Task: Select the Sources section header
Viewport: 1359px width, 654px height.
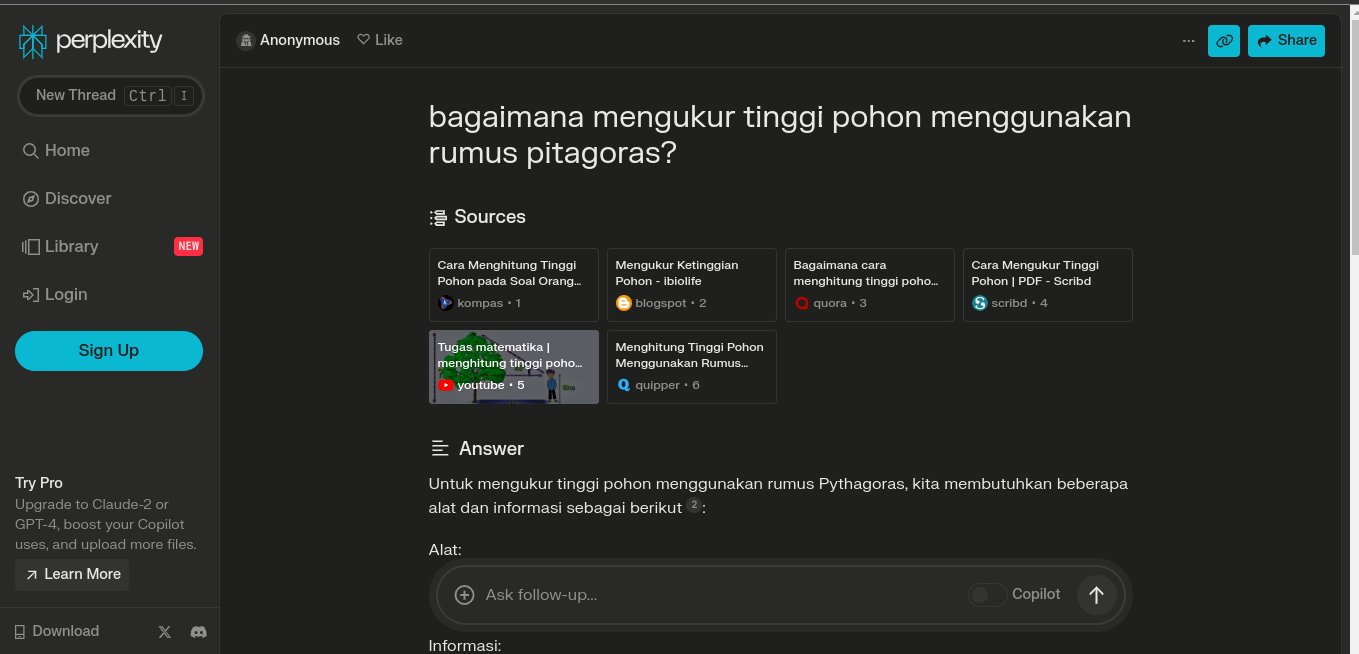Action: click(x=489, y=216)
